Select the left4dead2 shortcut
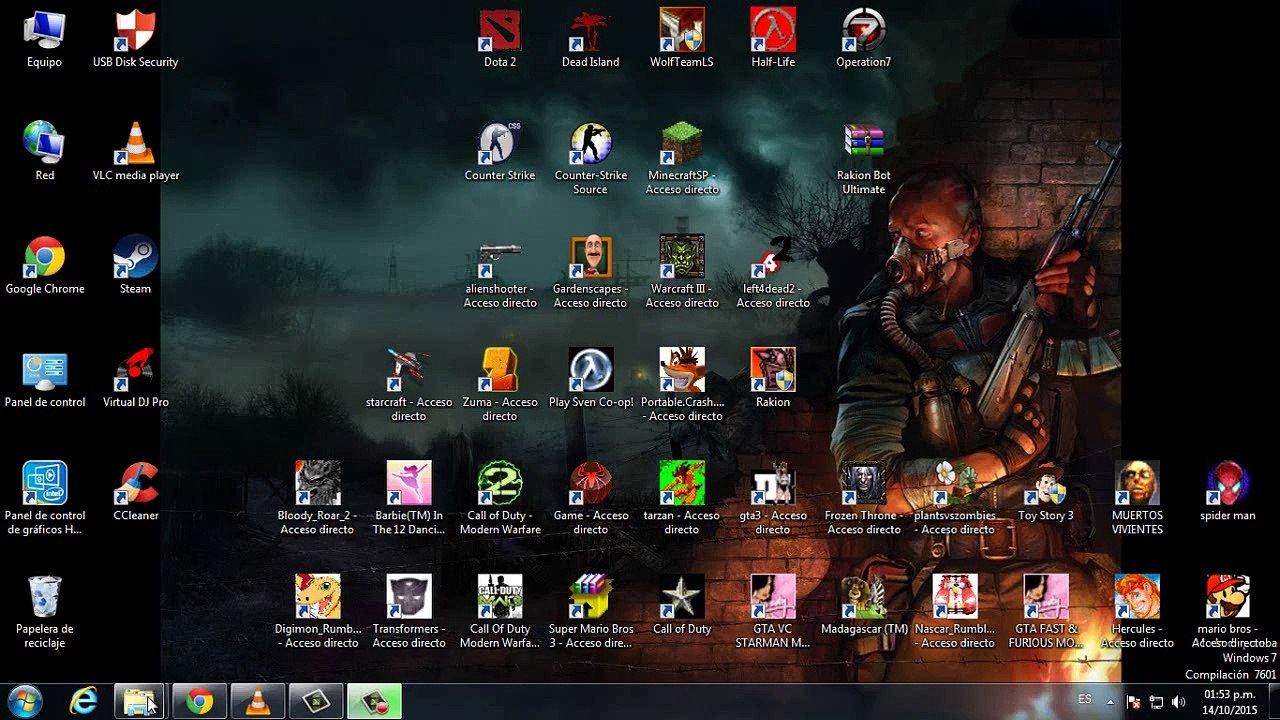The height and width of the screenshot is (720, 1280). point(773,272)
